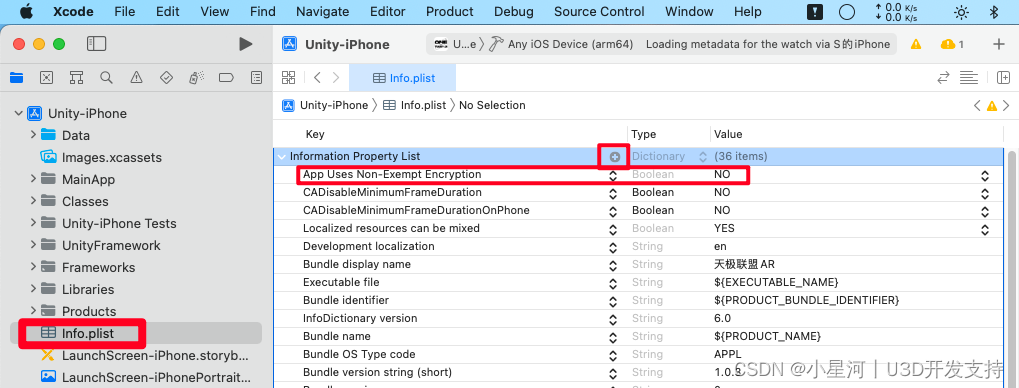
Task: Toggle the navigator sidebar panel
Action: tap(96, 44)
